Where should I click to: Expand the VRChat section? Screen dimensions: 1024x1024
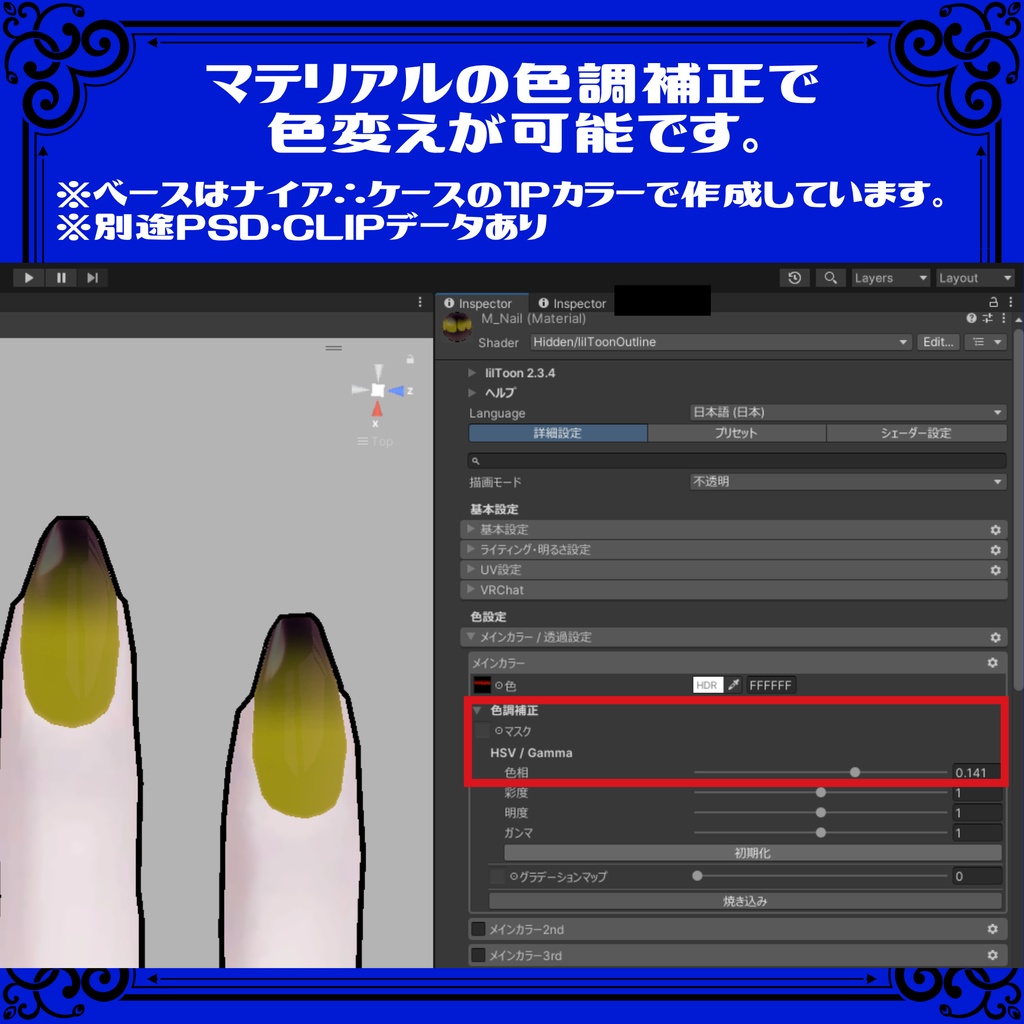coord(734,590)
